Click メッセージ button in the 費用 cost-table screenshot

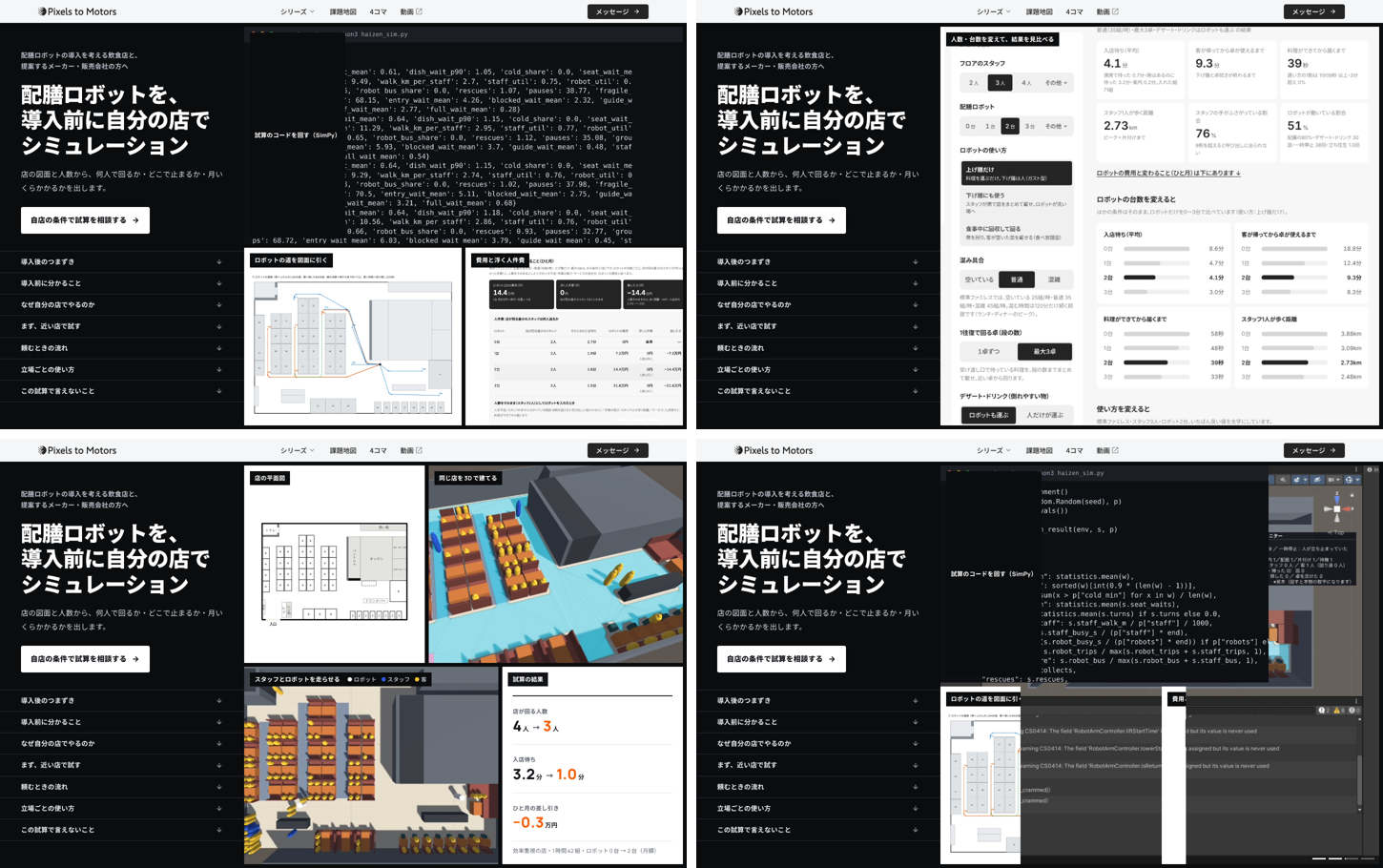point(617,11)
